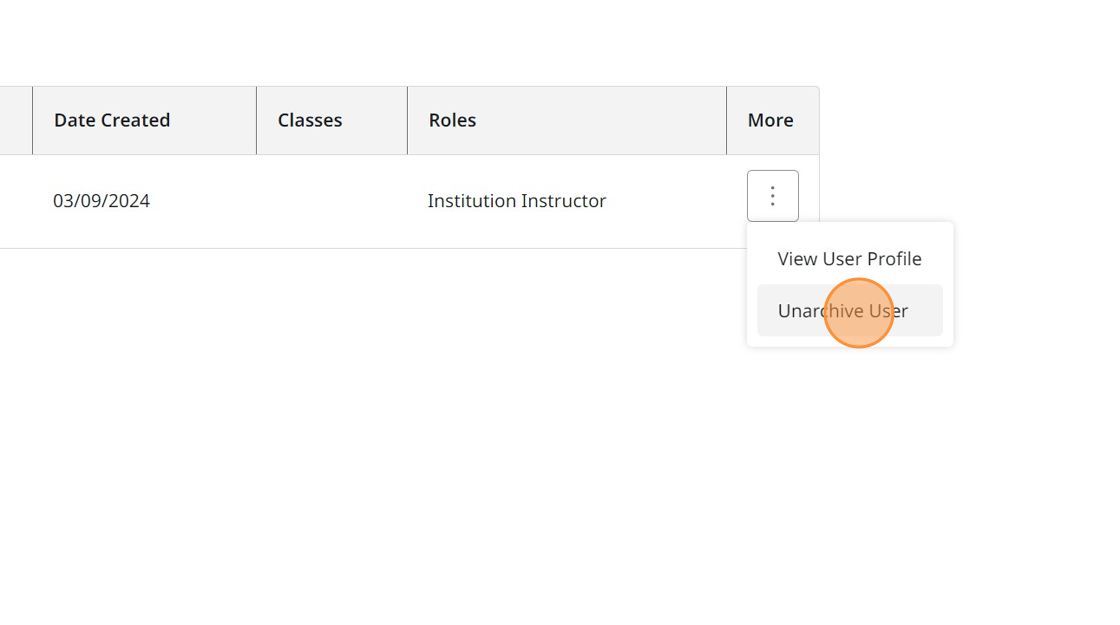Click divider between Date Created and Classes
Screen dimensions: 1120x625
256,120
